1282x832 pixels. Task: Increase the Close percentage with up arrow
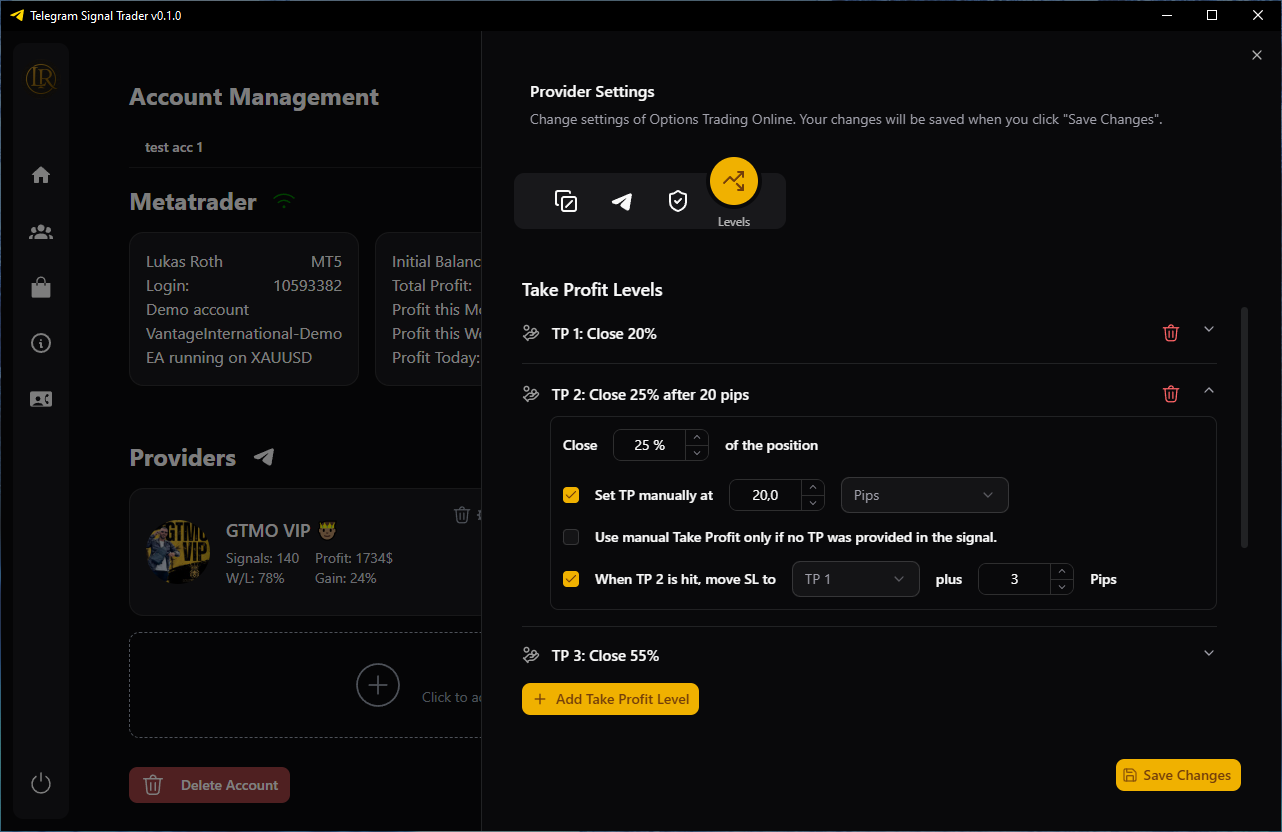pyautogui.click(x=697, y=438)
